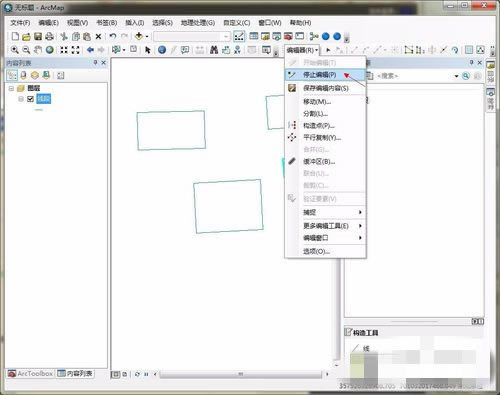Switch to the ArcToolbox tab

[31, 373]
